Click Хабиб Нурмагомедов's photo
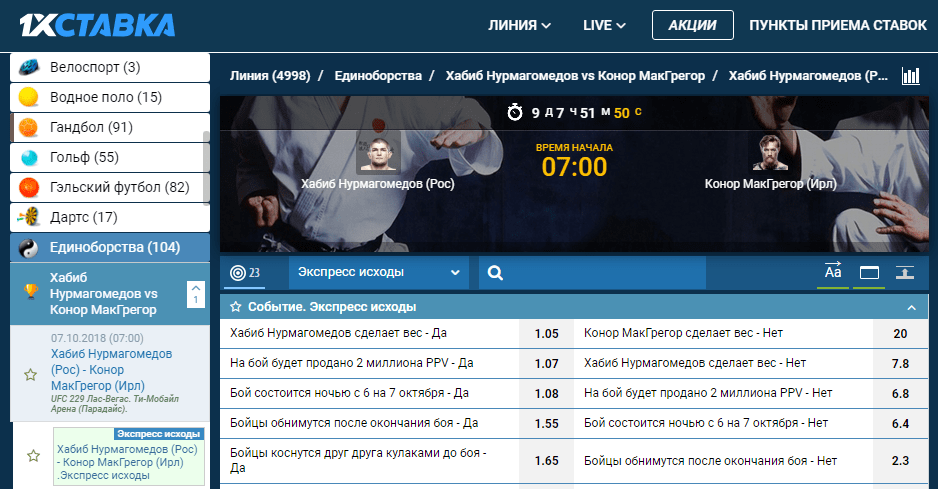Screen dimensions: 938x489 click(378, 153)
